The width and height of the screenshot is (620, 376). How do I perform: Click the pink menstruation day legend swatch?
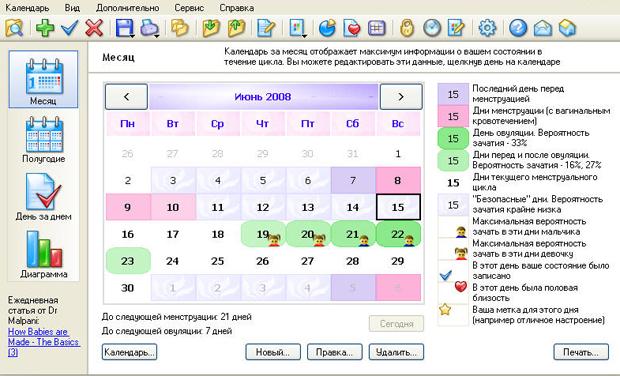click(x=453, y=116)
